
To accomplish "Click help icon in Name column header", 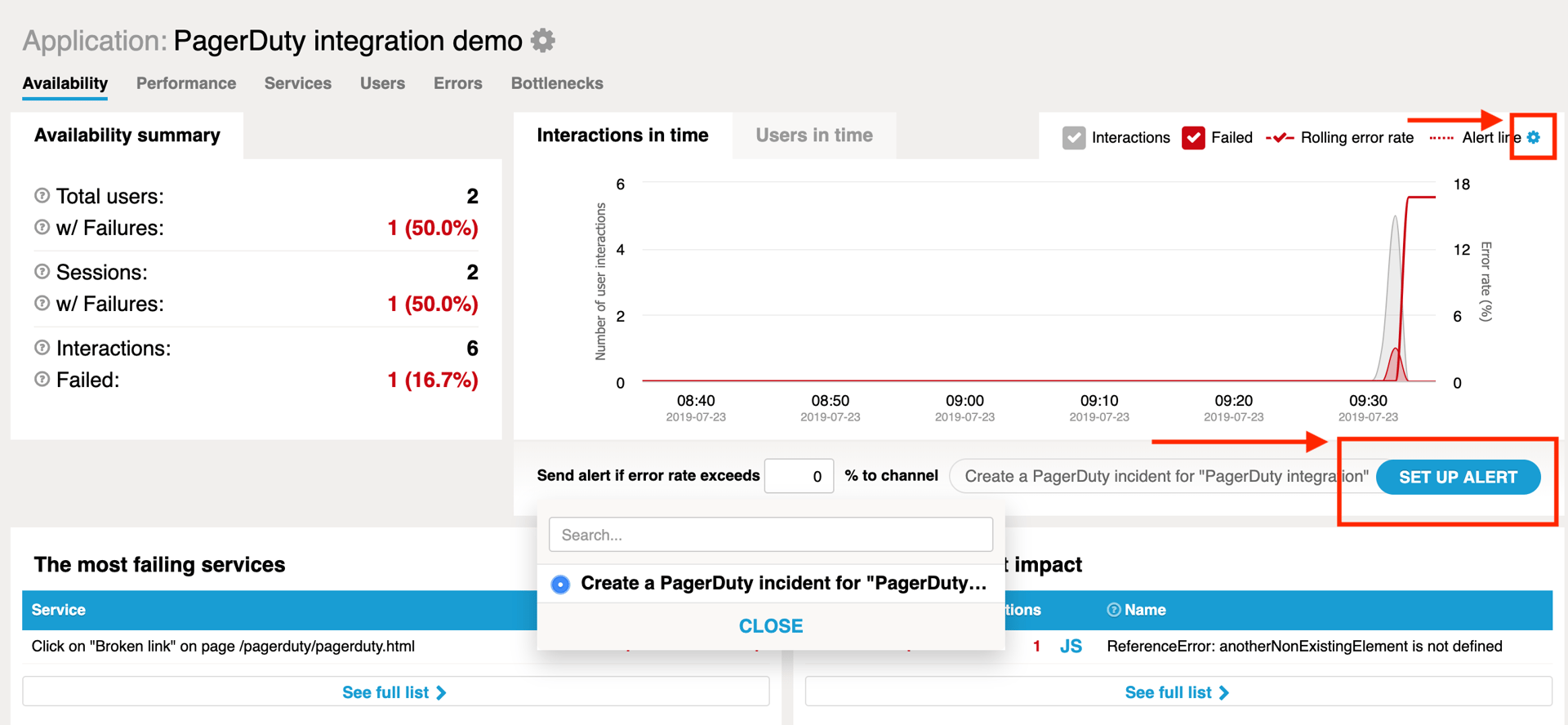I will 1113,610.
